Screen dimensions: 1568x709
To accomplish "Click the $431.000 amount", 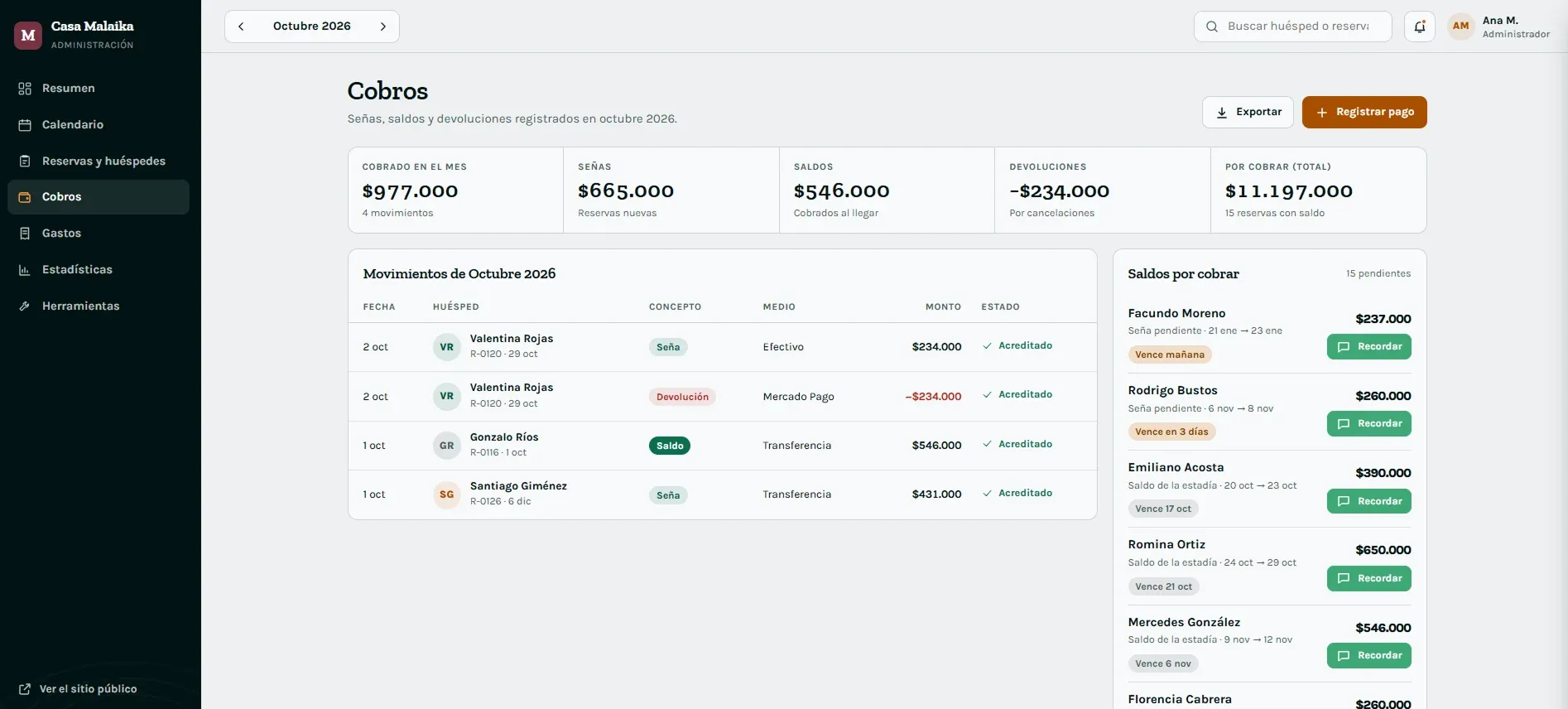I will click(x=936, y=494).
